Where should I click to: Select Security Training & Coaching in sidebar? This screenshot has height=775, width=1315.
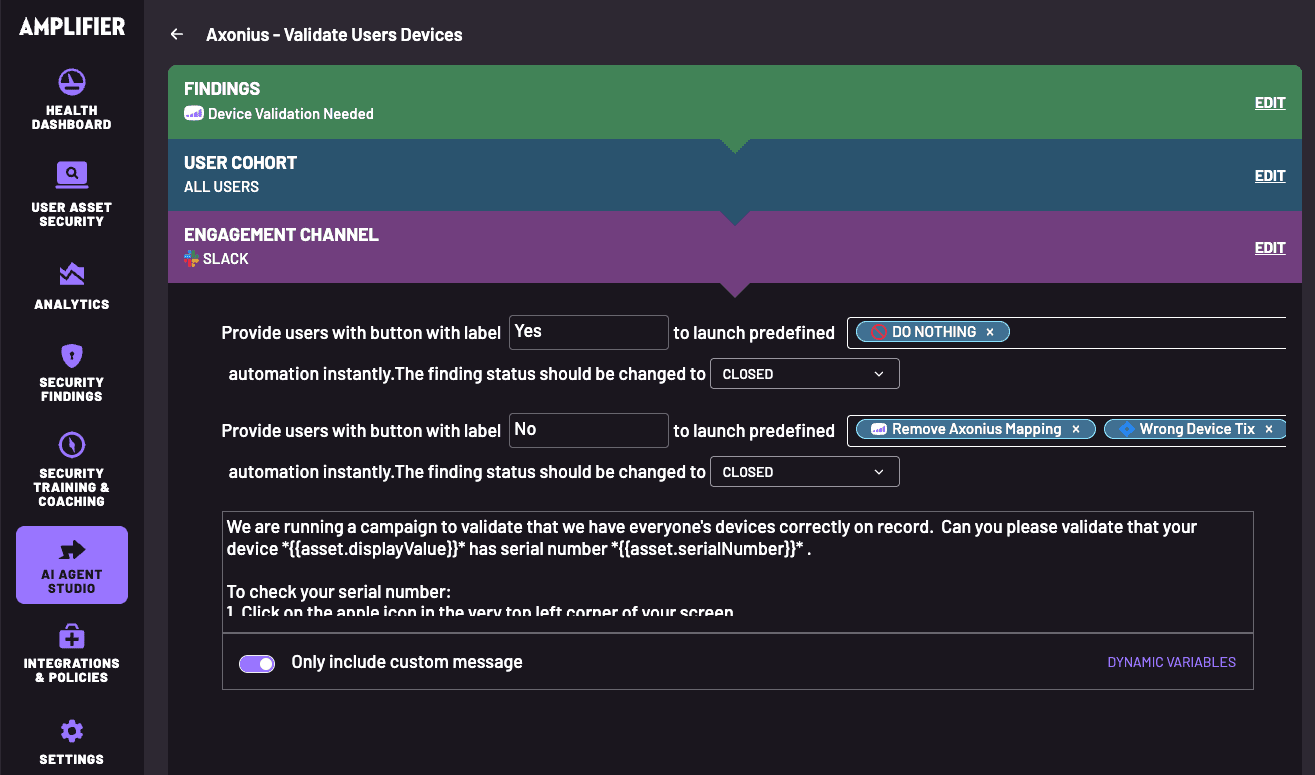(72, 470)
